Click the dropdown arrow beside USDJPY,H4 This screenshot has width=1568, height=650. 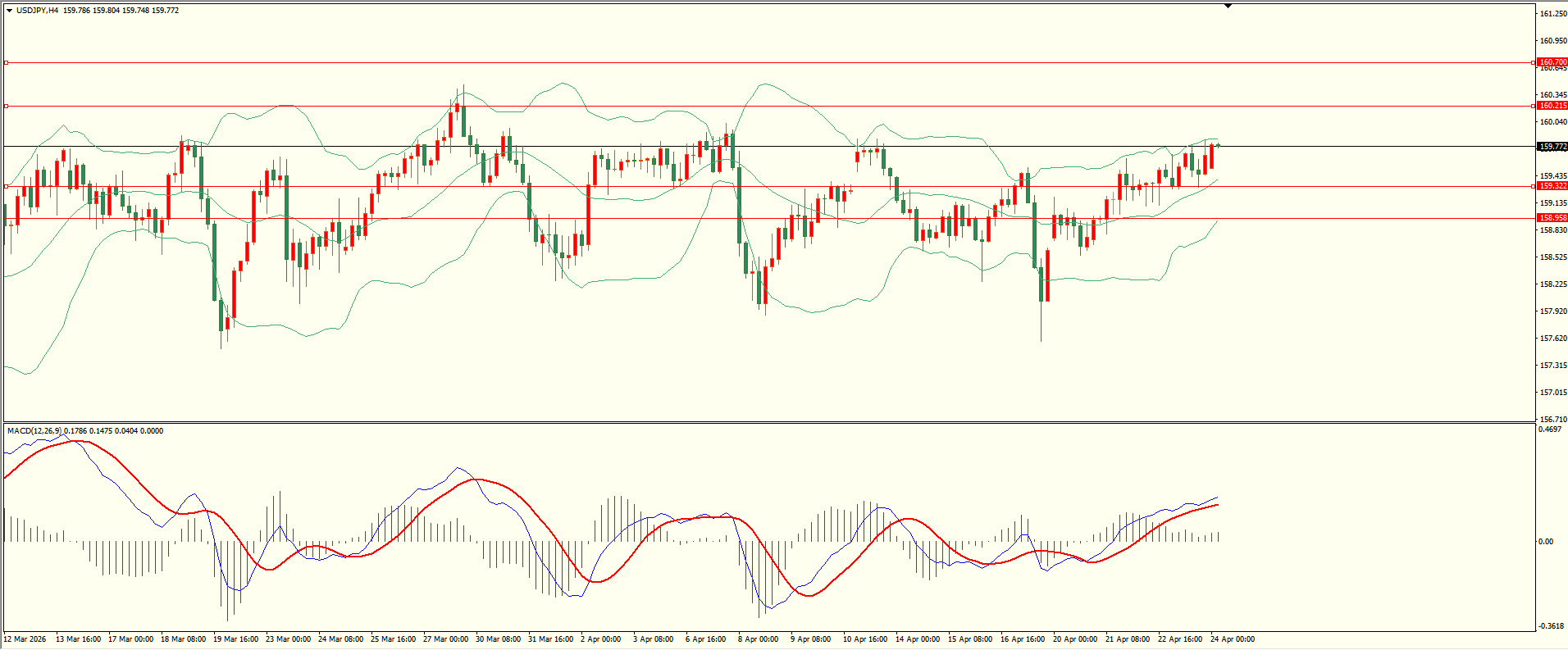tap(9, 11)
